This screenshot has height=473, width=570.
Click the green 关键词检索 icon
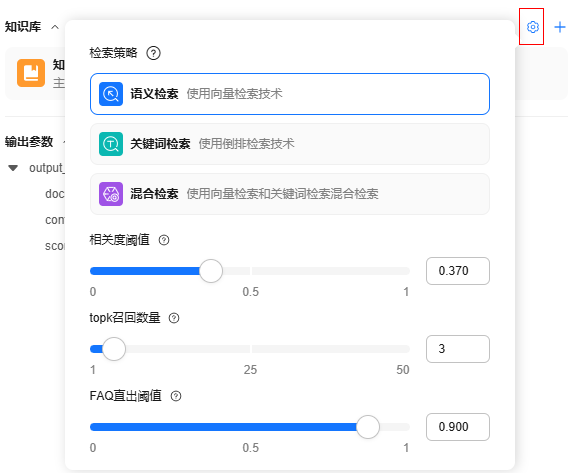[x=111, y=144]
